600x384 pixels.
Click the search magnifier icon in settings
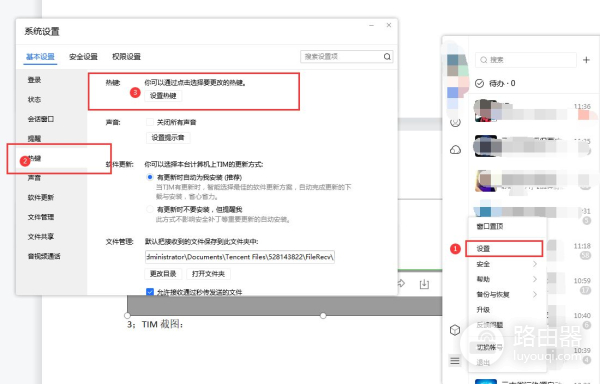coord(387,57)
